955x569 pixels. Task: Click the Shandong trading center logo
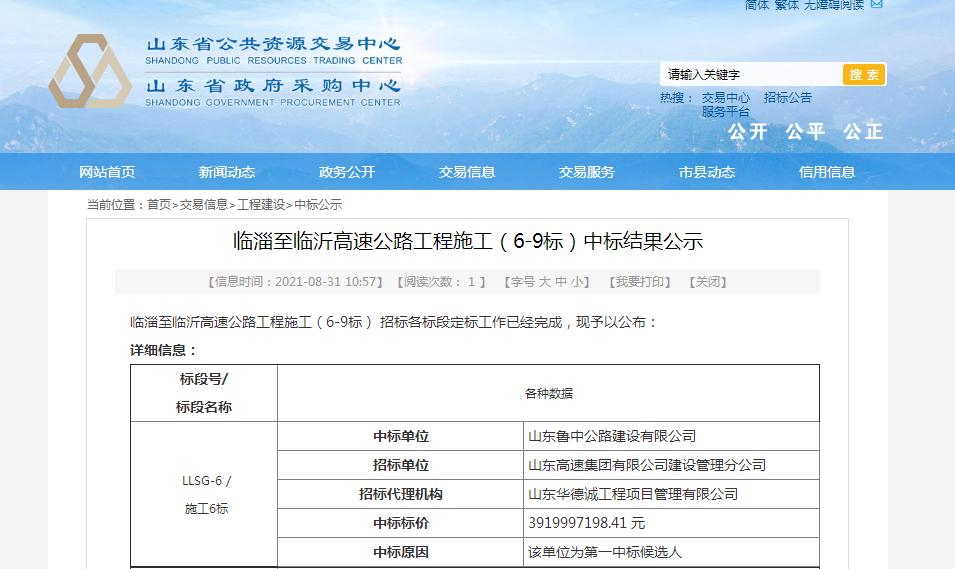click(x=90, y=72)
